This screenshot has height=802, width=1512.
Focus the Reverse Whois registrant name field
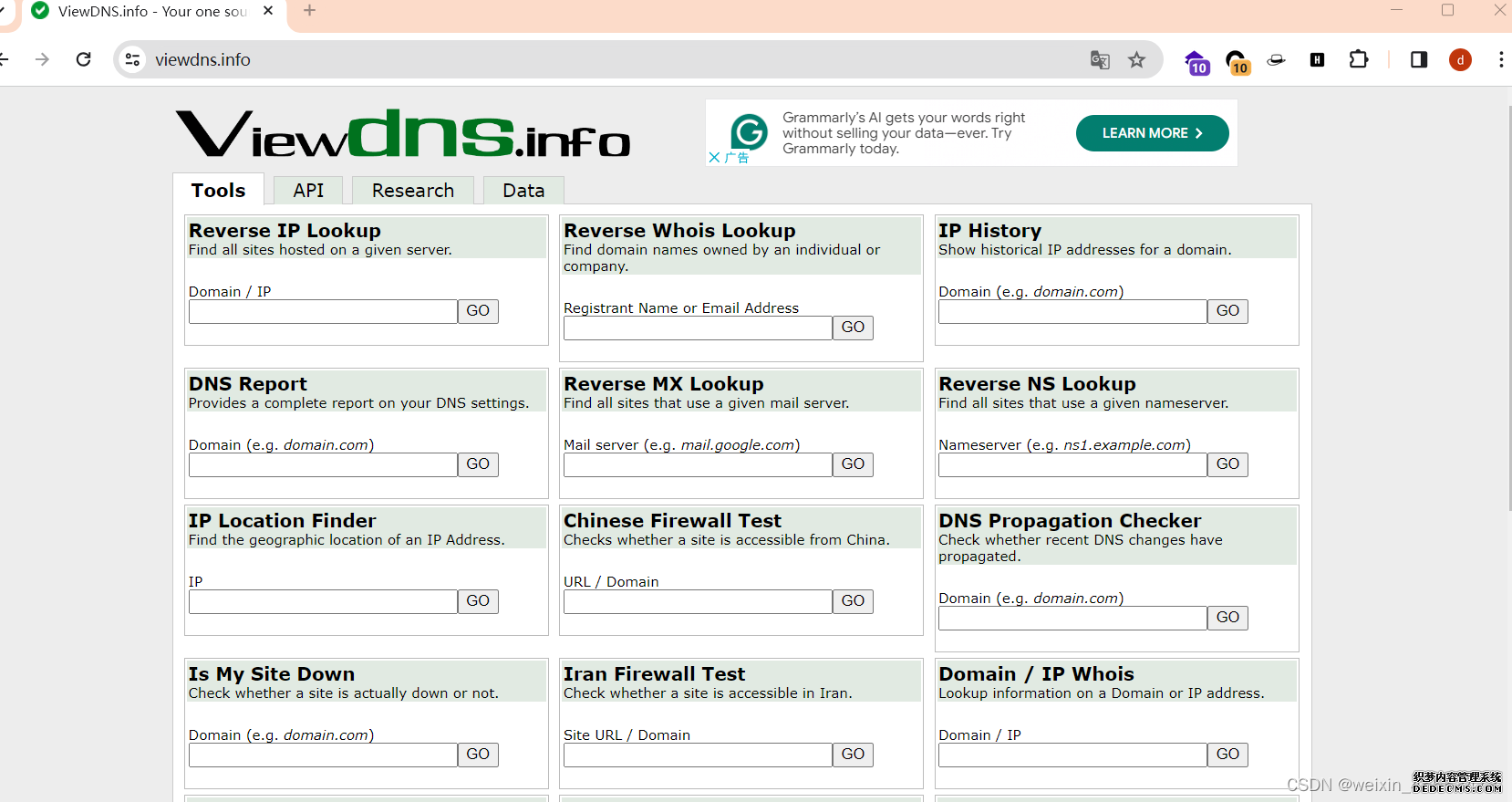(698, 328)
